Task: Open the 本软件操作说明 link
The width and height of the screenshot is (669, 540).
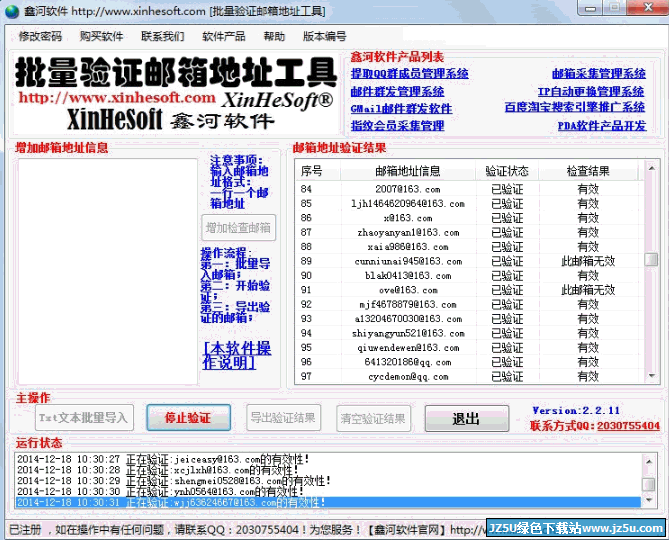Action: tap(237, 355)
